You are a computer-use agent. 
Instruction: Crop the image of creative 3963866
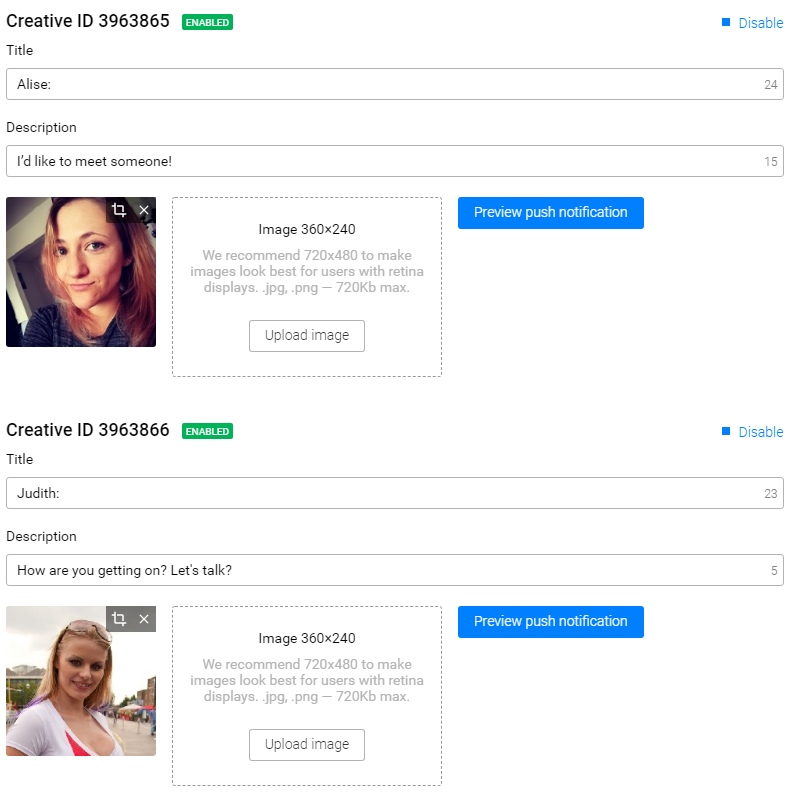click(118, 619)
